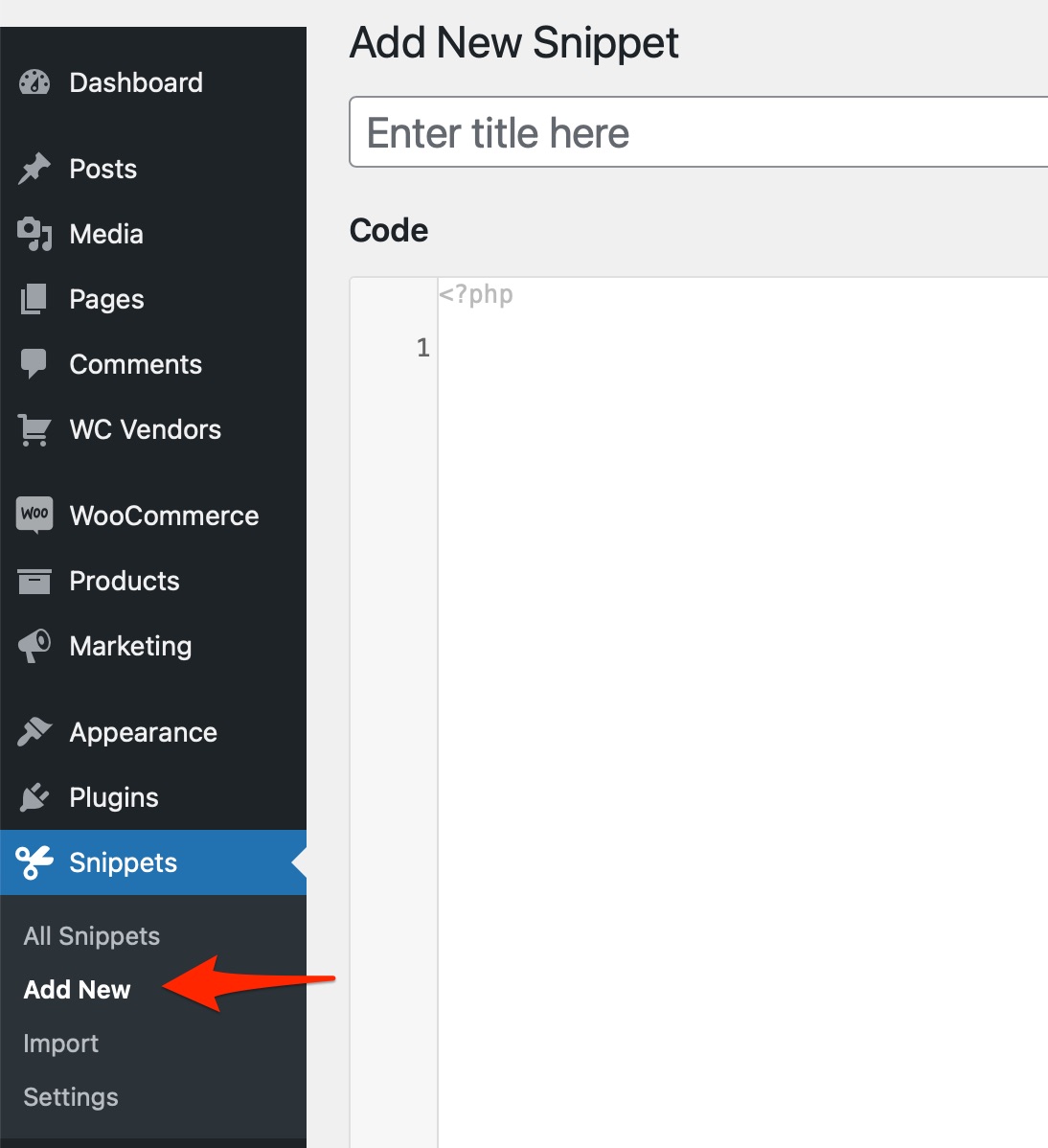
Task: Click the WC Vendors cart icon
Action: pos(34,429)
